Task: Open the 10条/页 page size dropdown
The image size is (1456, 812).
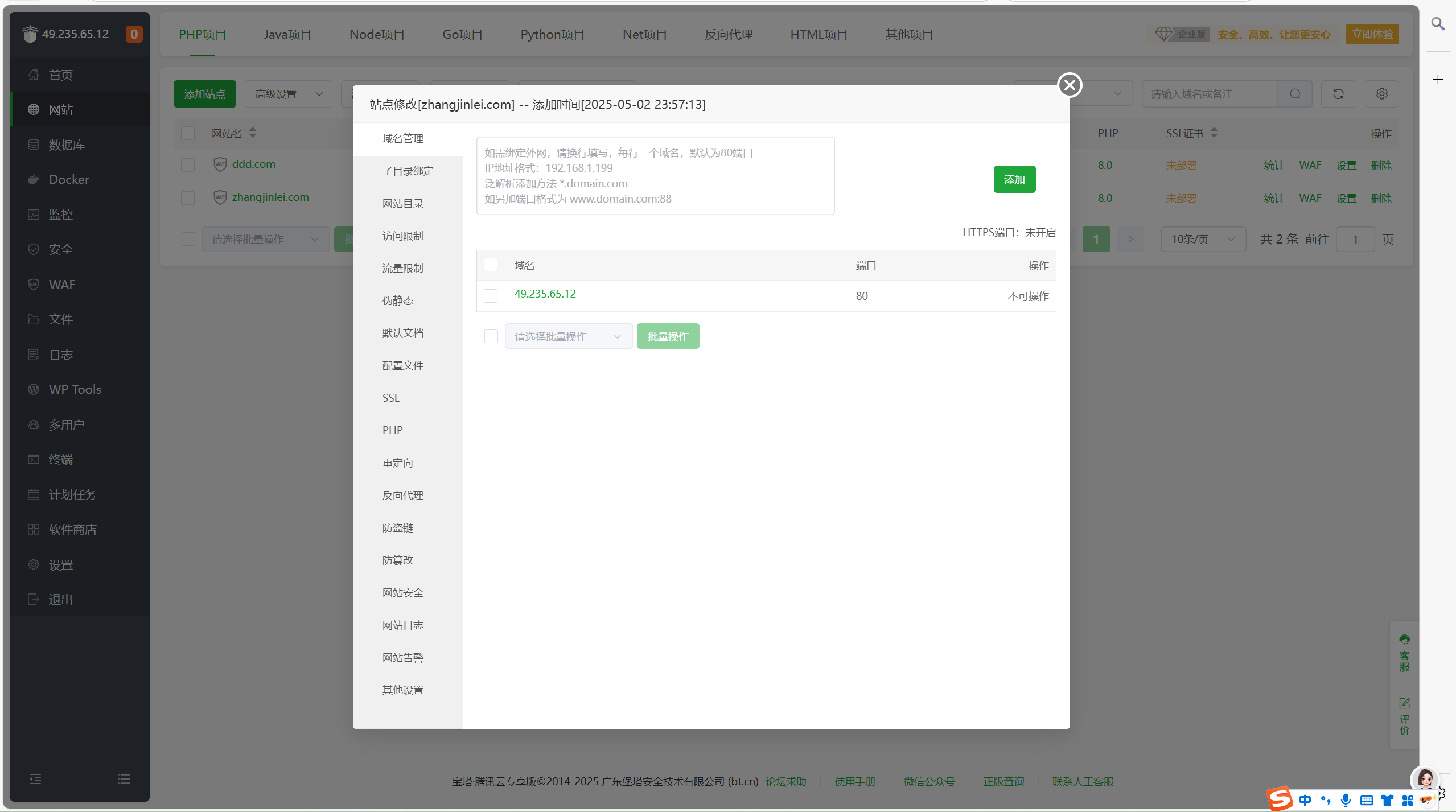Action: [1203, 239]
